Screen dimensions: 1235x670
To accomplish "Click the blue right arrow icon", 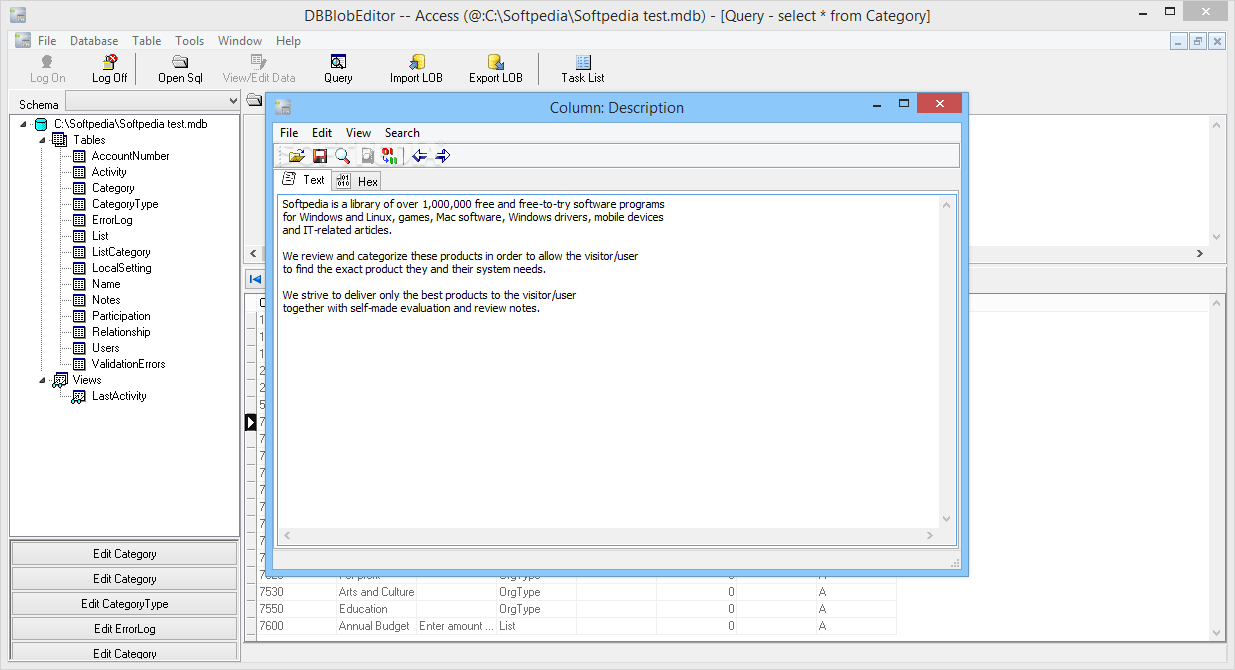I will [x=443, y=156].
